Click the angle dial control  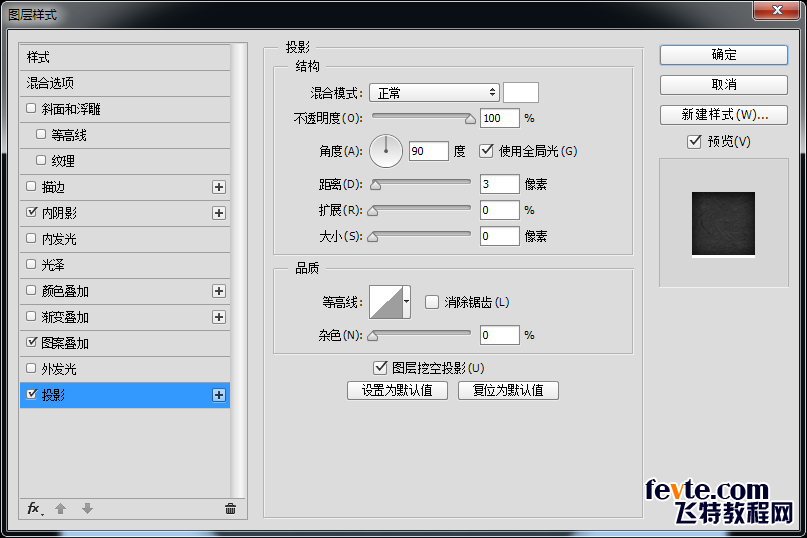pyautogui.click(x=386, y=151)
